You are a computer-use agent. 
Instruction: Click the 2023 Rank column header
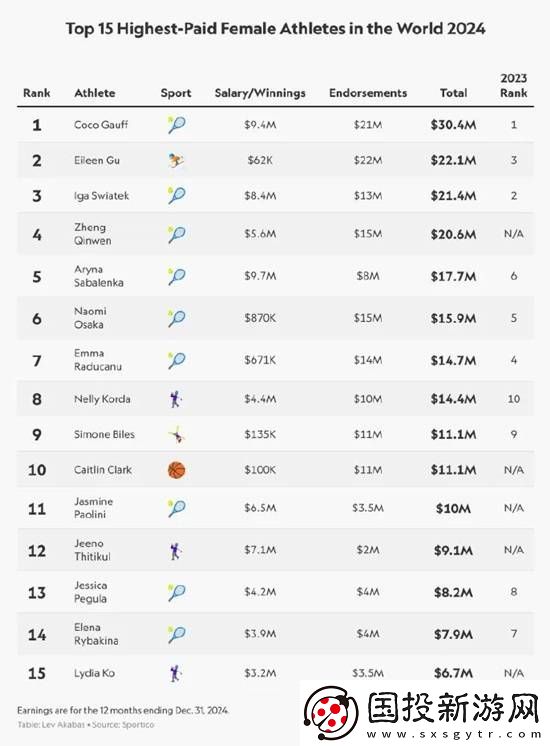point(513,85)
